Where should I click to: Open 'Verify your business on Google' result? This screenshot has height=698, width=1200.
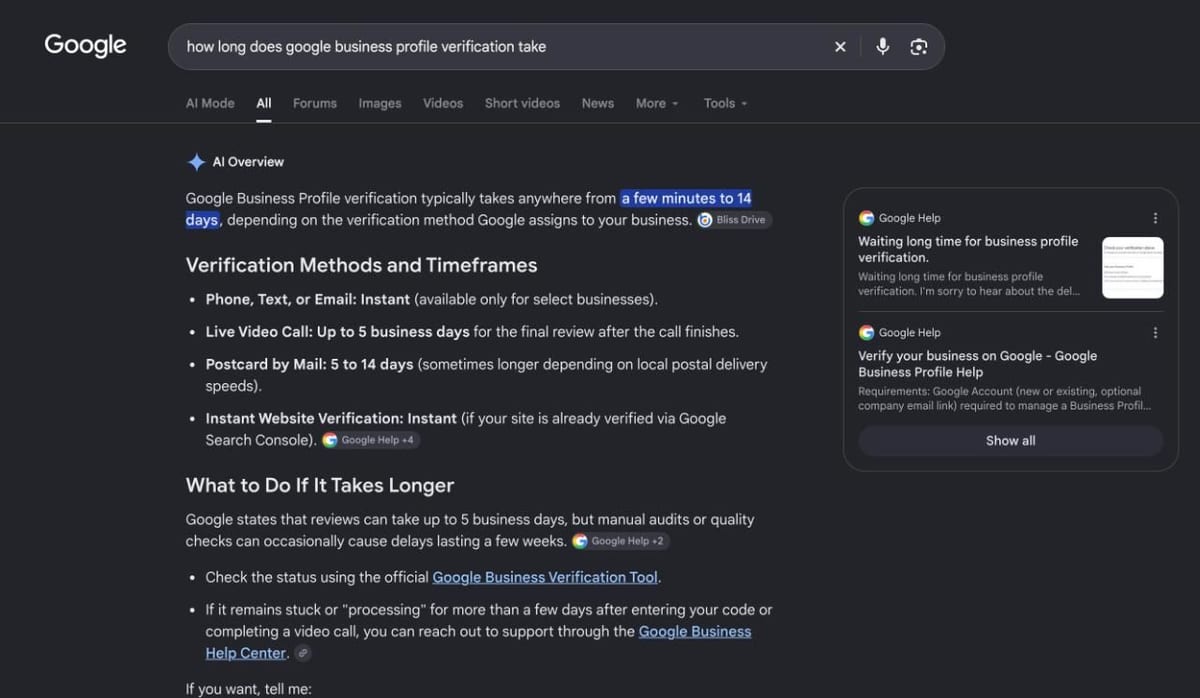pyautogui.click(x=977, y=364)
